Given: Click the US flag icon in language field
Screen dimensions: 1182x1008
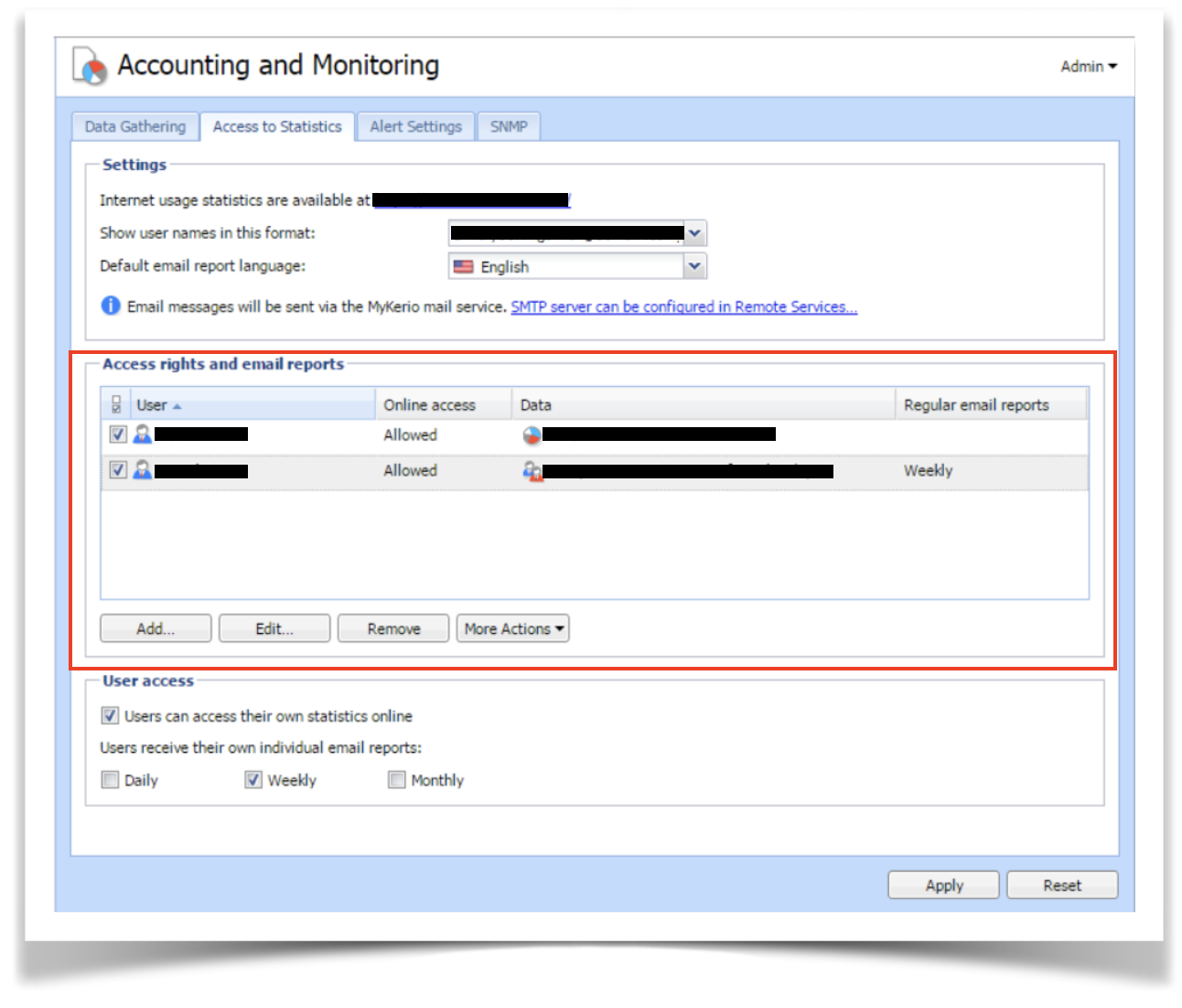Looking at the screenshot, I should pos(464,266).
